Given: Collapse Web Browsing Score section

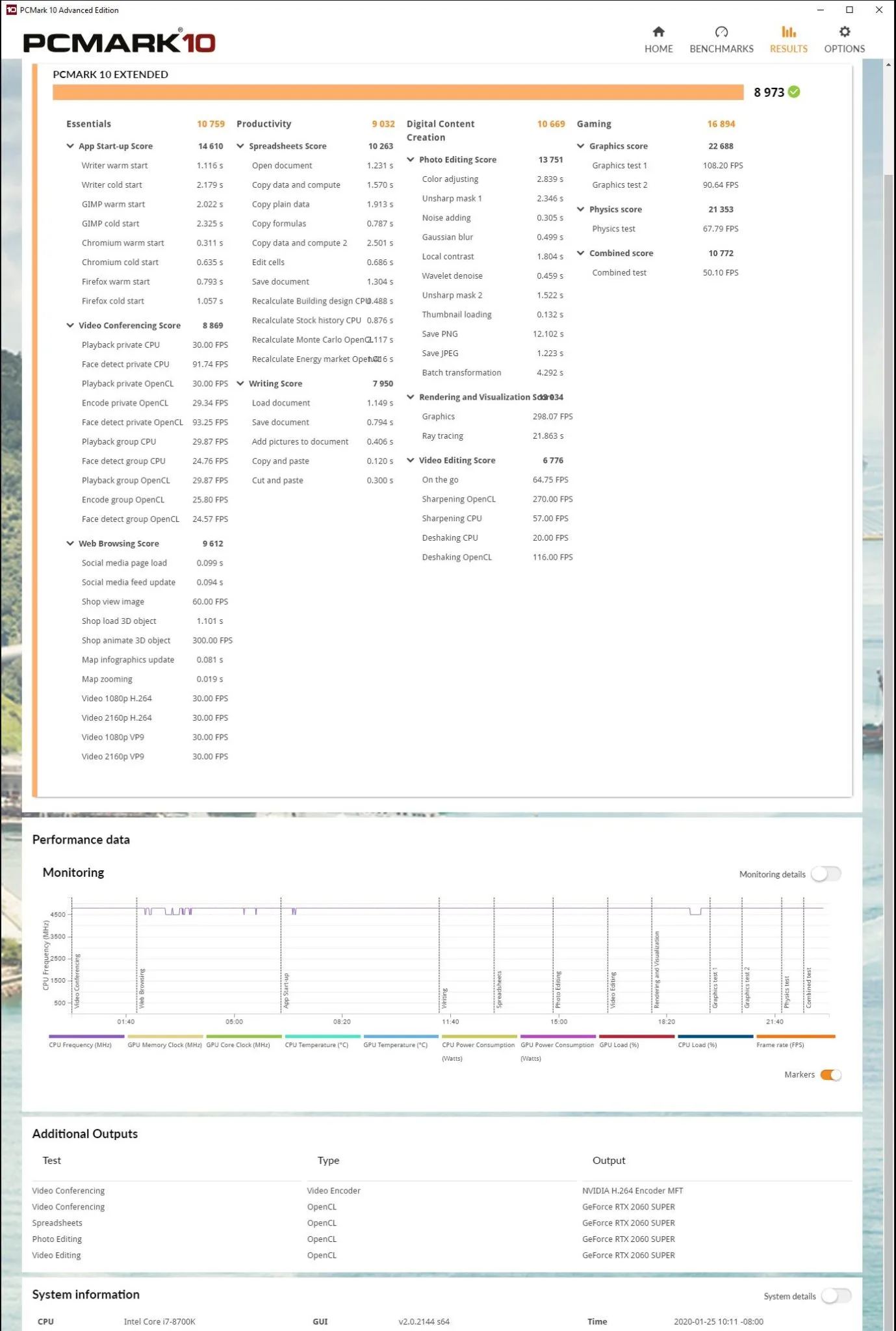Looking at the screenshot, I should 70,543.
